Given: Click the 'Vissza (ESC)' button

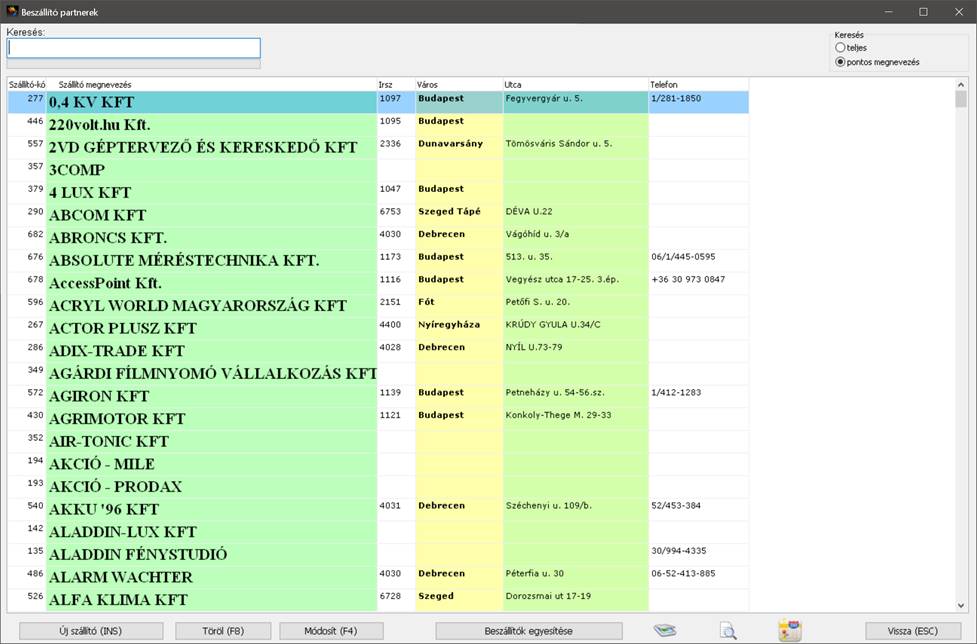Looking at the screenshot, I should click(912, 631).
